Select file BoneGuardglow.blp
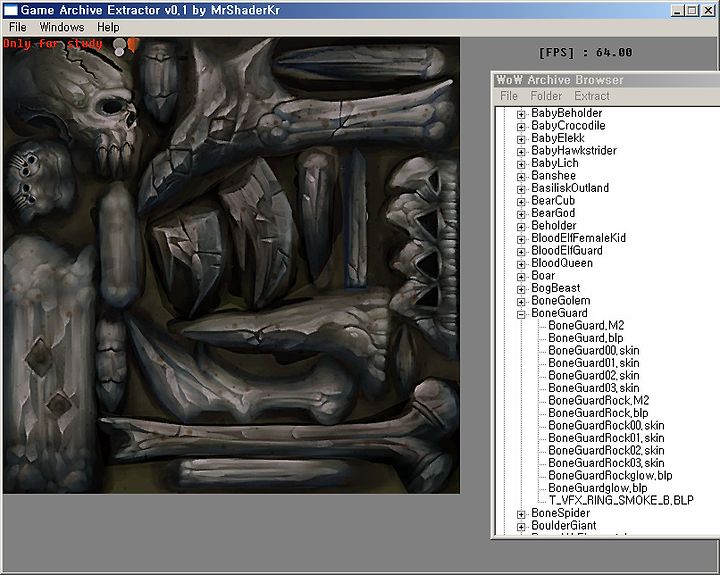The width and height of the screenshot is (720, 575). click(597, 488)
